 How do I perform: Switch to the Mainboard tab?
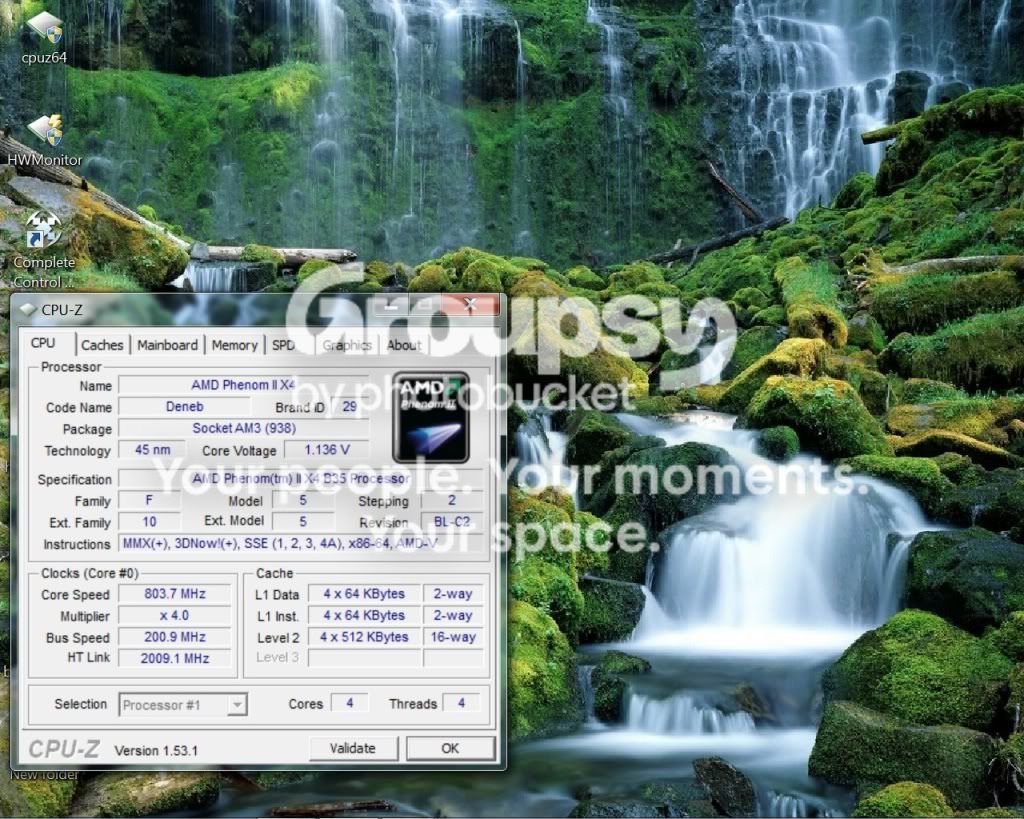167,345
